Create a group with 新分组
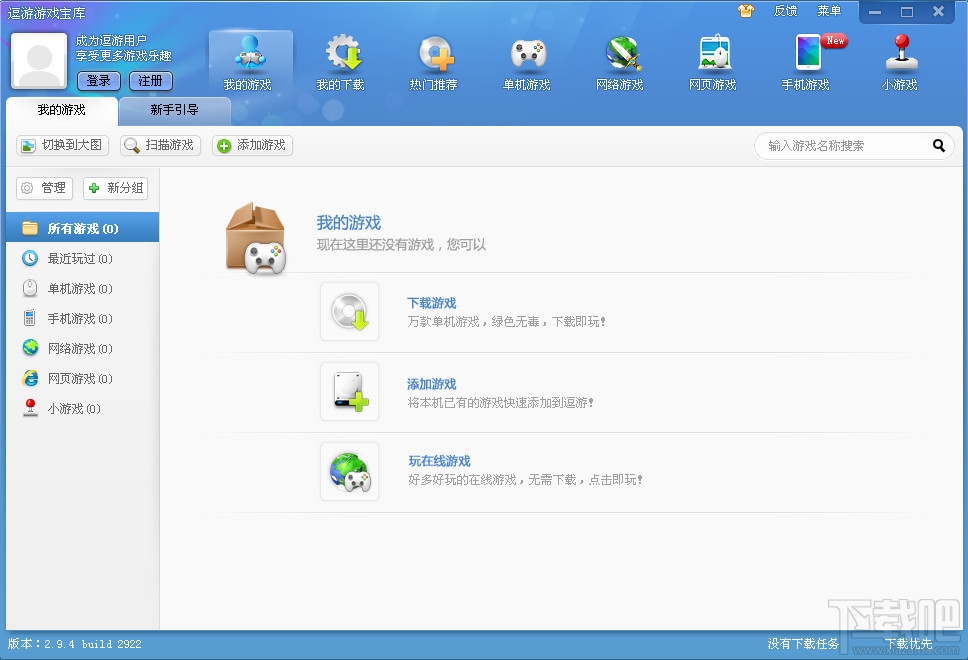Viewport: 968px width, 660px height. (x=115, y=188)
